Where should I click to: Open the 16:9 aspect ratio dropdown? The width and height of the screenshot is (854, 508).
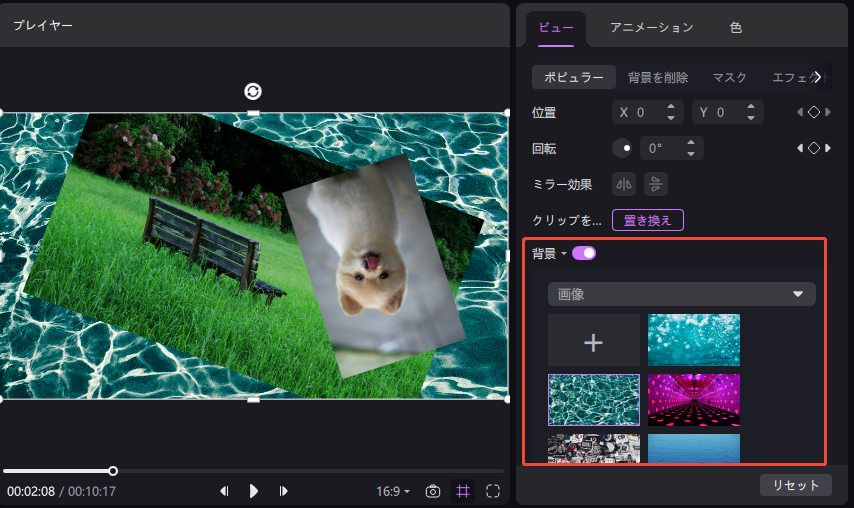click(393, 491)
